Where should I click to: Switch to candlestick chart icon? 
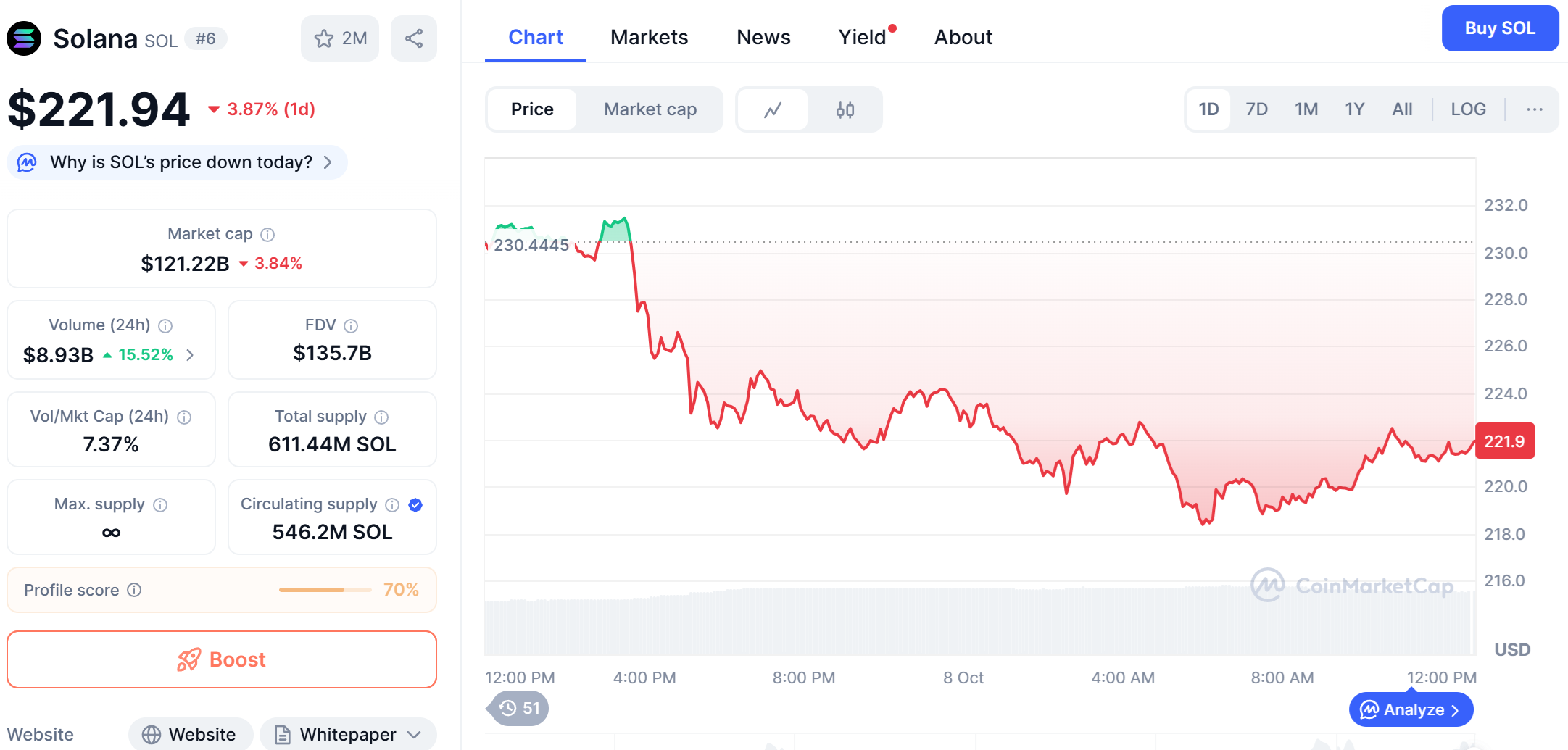click(x=845, y=109)
